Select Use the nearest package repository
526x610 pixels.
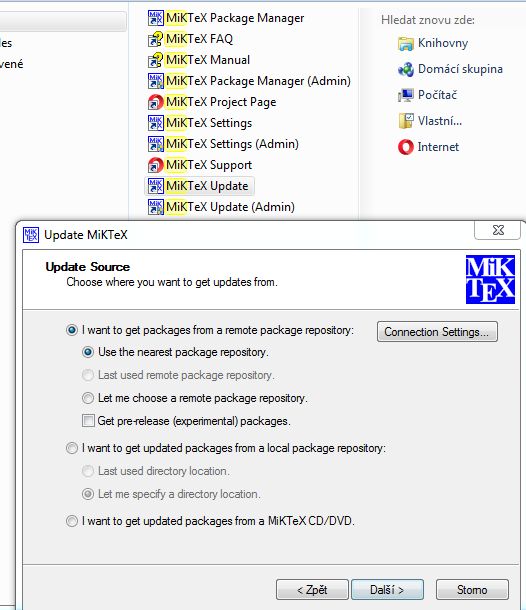tap(88, 352)
